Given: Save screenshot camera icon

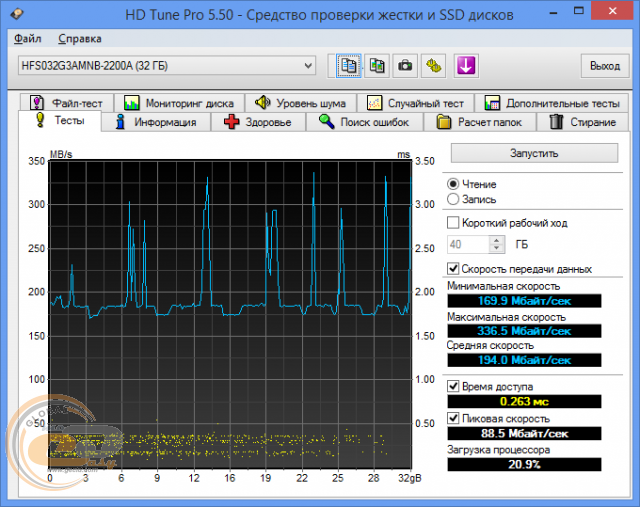Looking at the screenshot, I should point(405,65).
